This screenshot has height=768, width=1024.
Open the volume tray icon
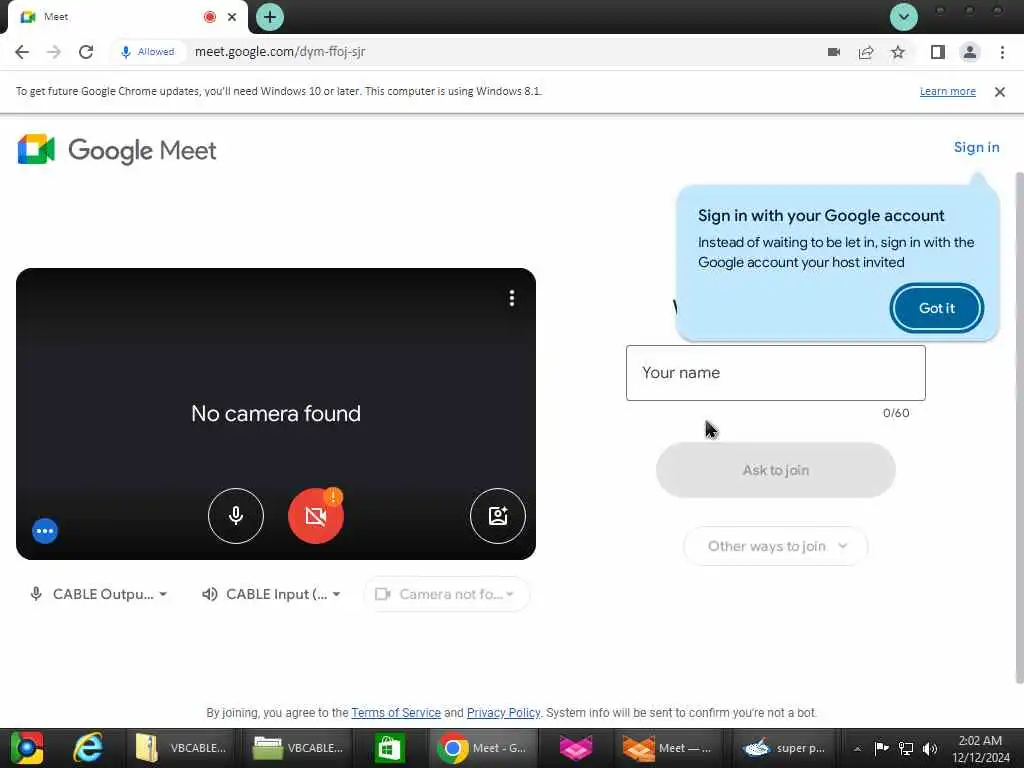[930, 748]
